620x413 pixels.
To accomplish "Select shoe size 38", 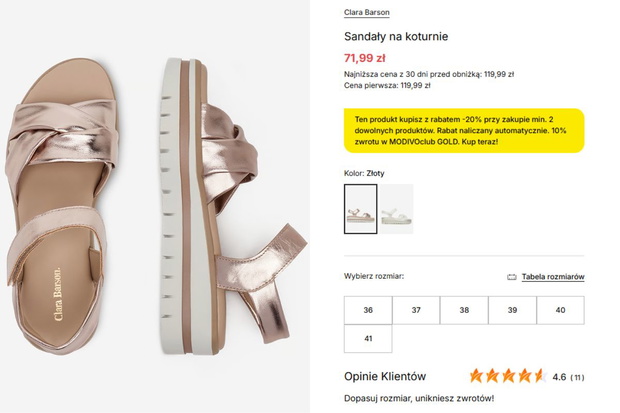I will (x=464, y=310).
